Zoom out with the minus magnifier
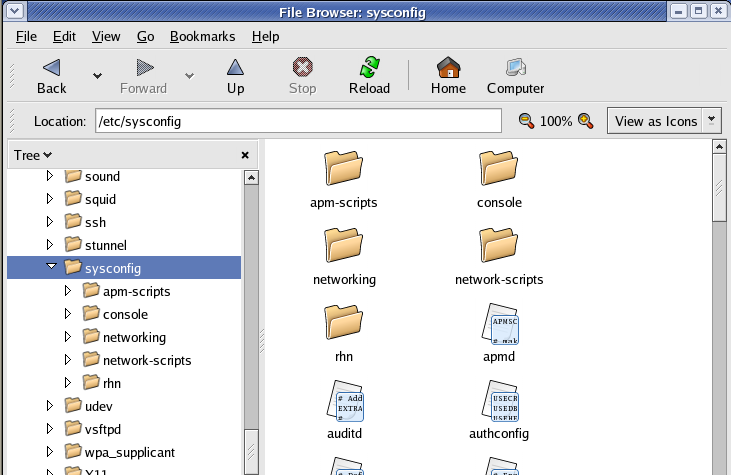Screen dimensions: 731x475 [x=526, y=121]
